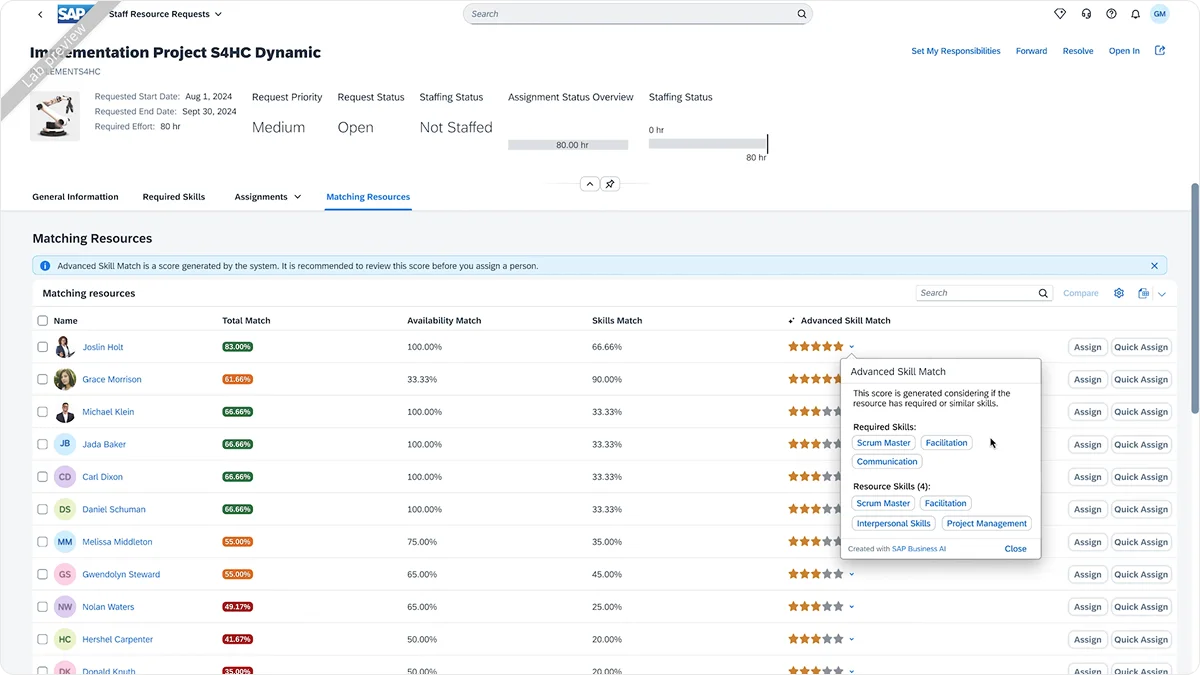Quick Assign Grace Morrison

(x=1141, y=380)
